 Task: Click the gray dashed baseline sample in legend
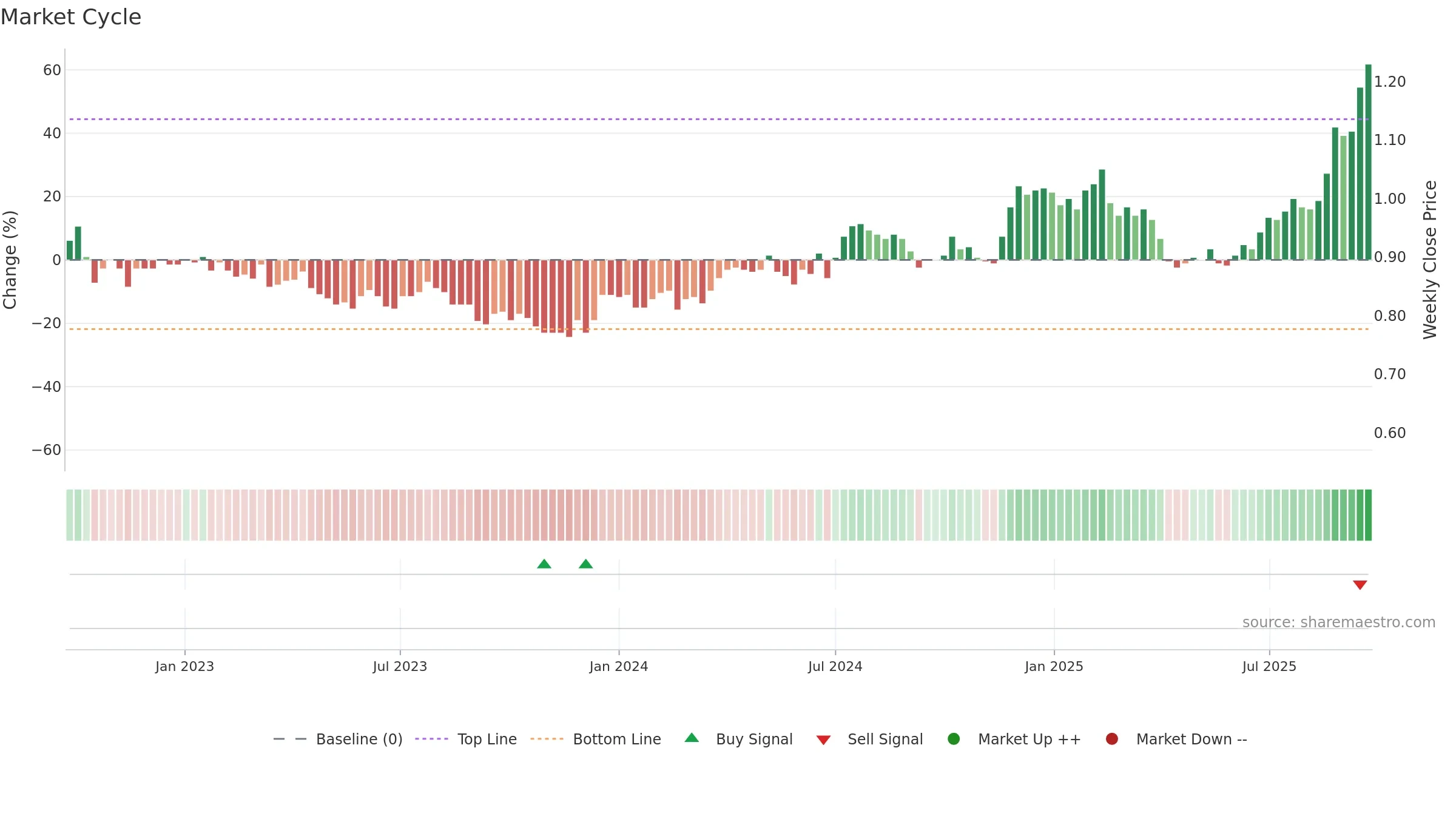pos(290,739)
